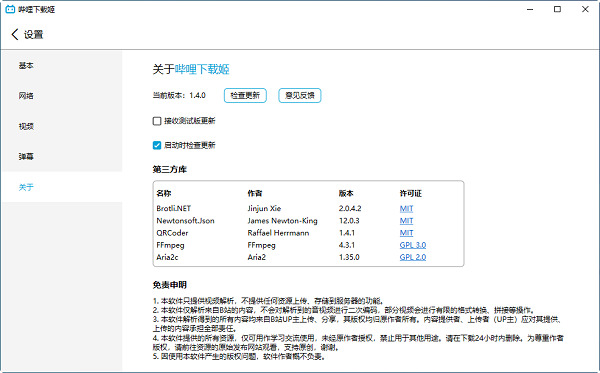Click the FFmpeg name in 名称 column
Image resolution: width=600 pixels, height=373 pixels.
pyautogui.click(x=170, y=245)
